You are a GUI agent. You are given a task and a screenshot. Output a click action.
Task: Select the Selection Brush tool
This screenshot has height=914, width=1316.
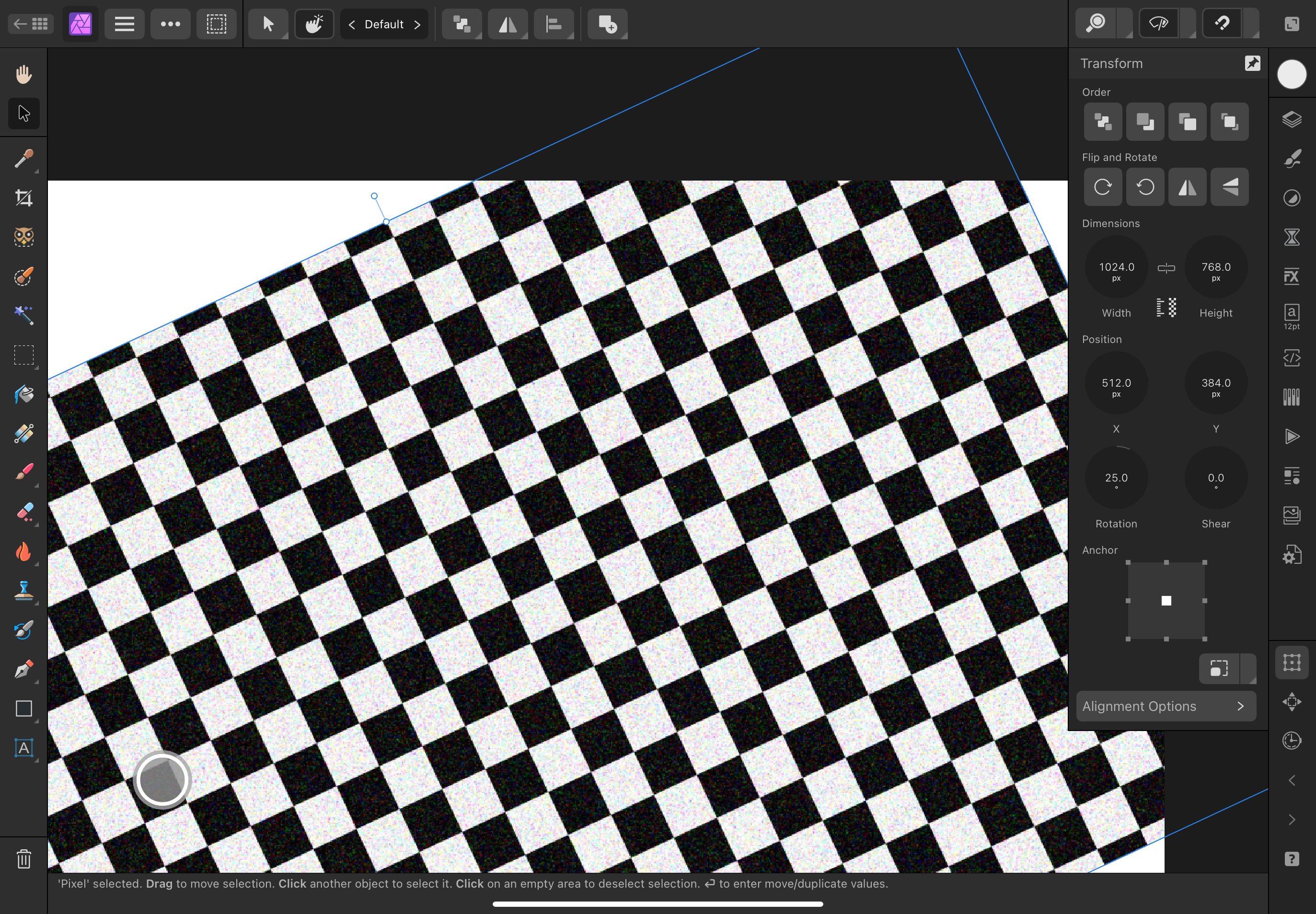click(x=23, y=276)
